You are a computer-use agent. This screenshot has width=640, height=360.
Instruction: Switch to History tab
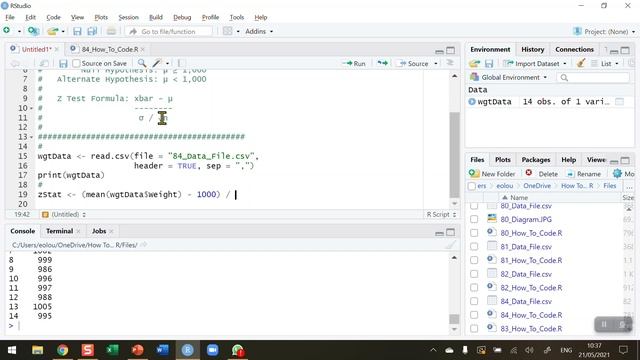coord(533,49)
